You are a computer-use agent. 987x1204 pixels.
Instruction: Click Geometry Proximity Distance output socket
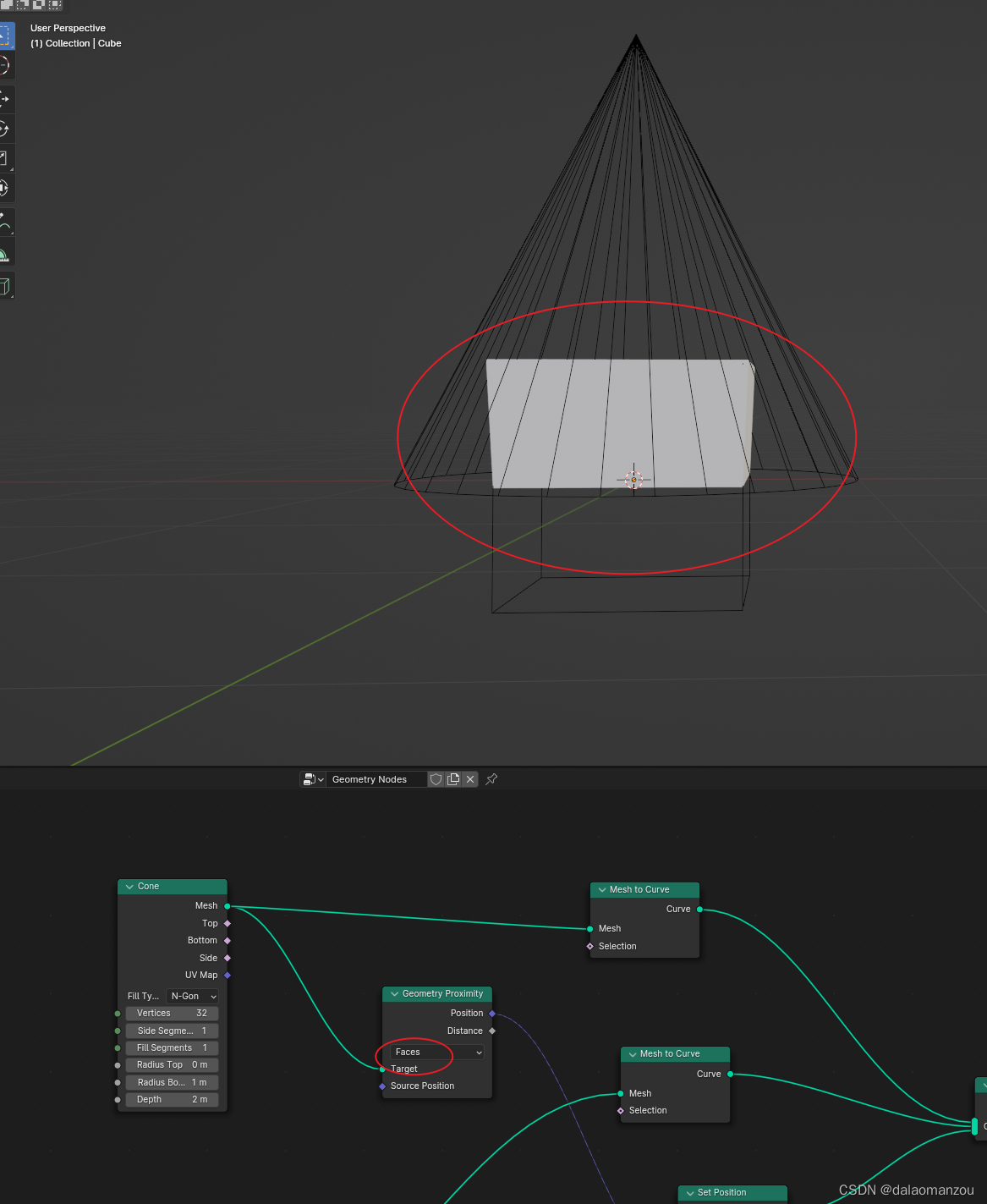[492, 1031]
